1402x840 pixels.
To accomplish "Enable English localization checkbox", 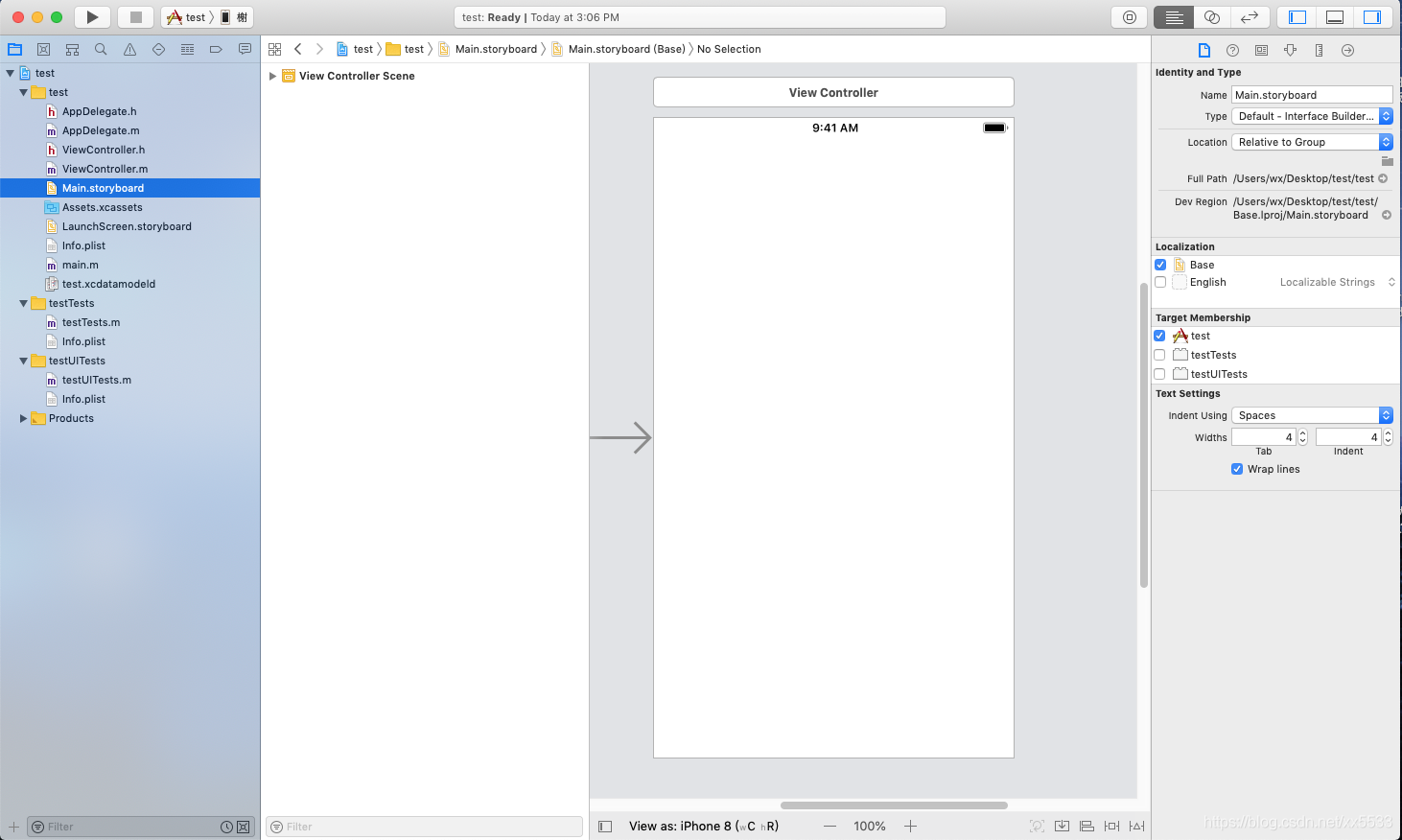I will pyautogui.click(x=1160, y=282).
